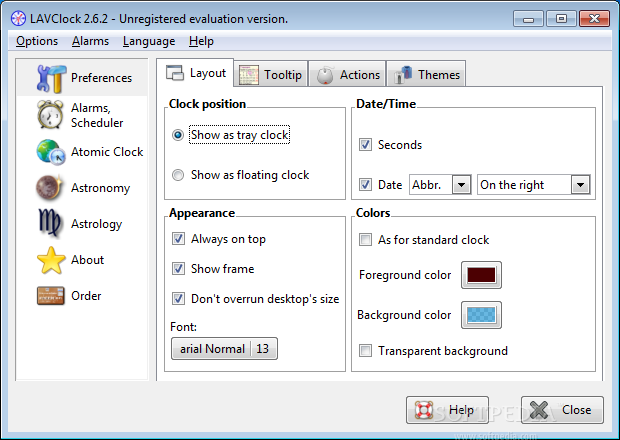Open the Help menu in menu bar
This screenshot has width=620, height=440.
201,41
